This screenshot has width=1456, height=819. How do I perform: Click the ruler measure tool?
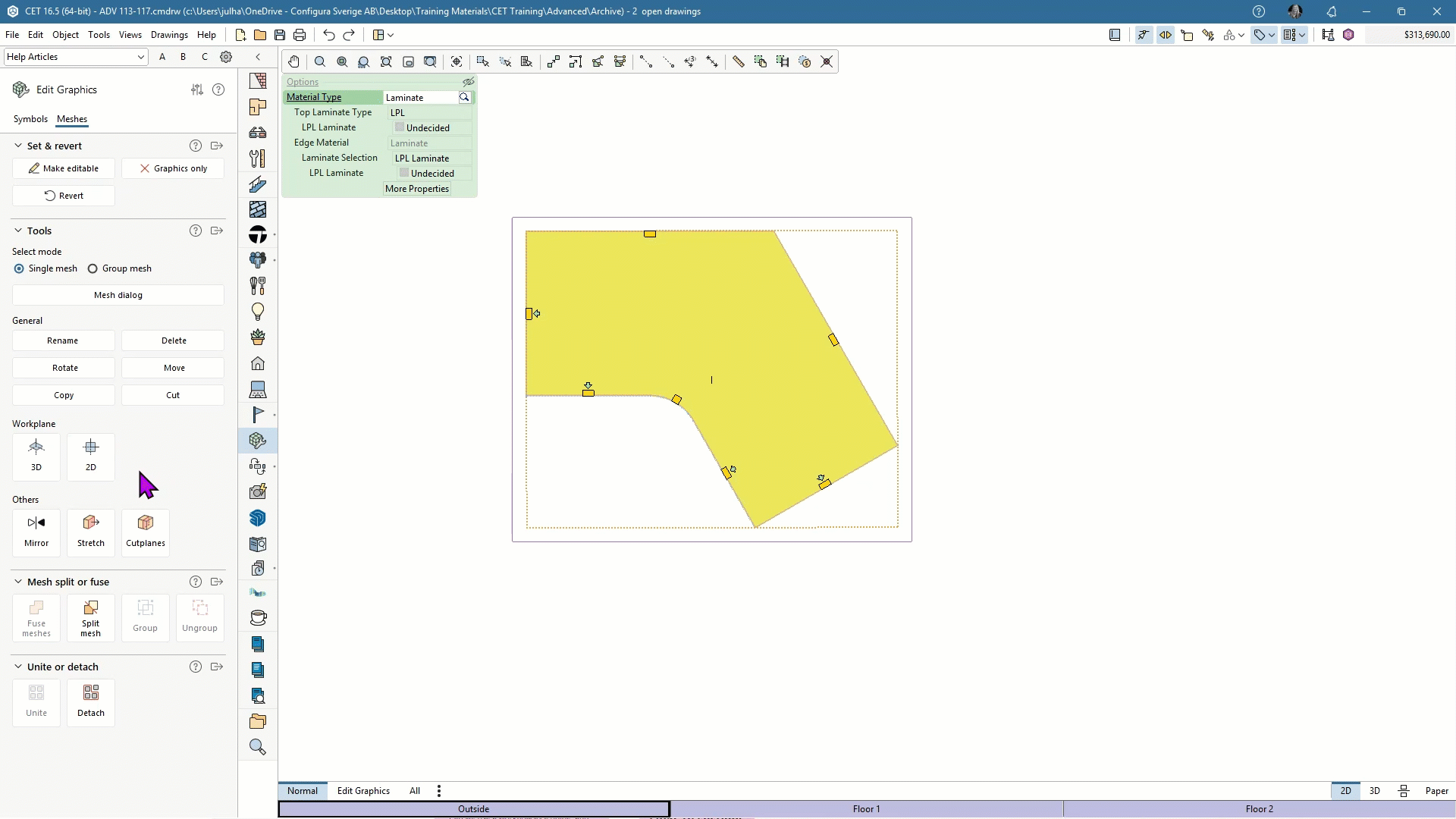coord(738,62)
